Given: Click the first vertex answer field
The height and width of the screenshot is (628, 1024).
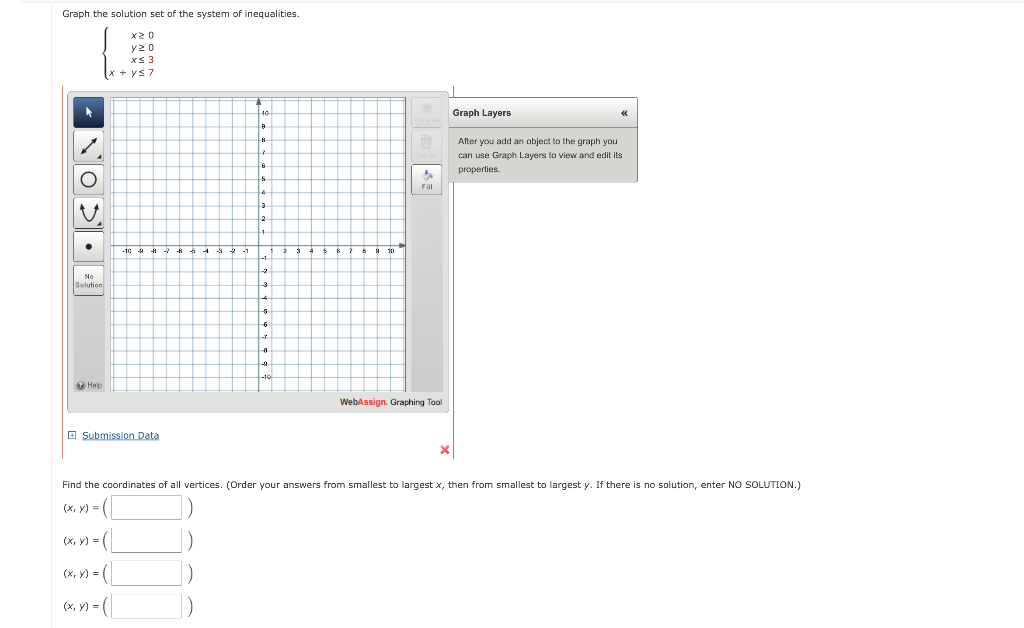Looking at the screenshot, I should click(145, 507).
